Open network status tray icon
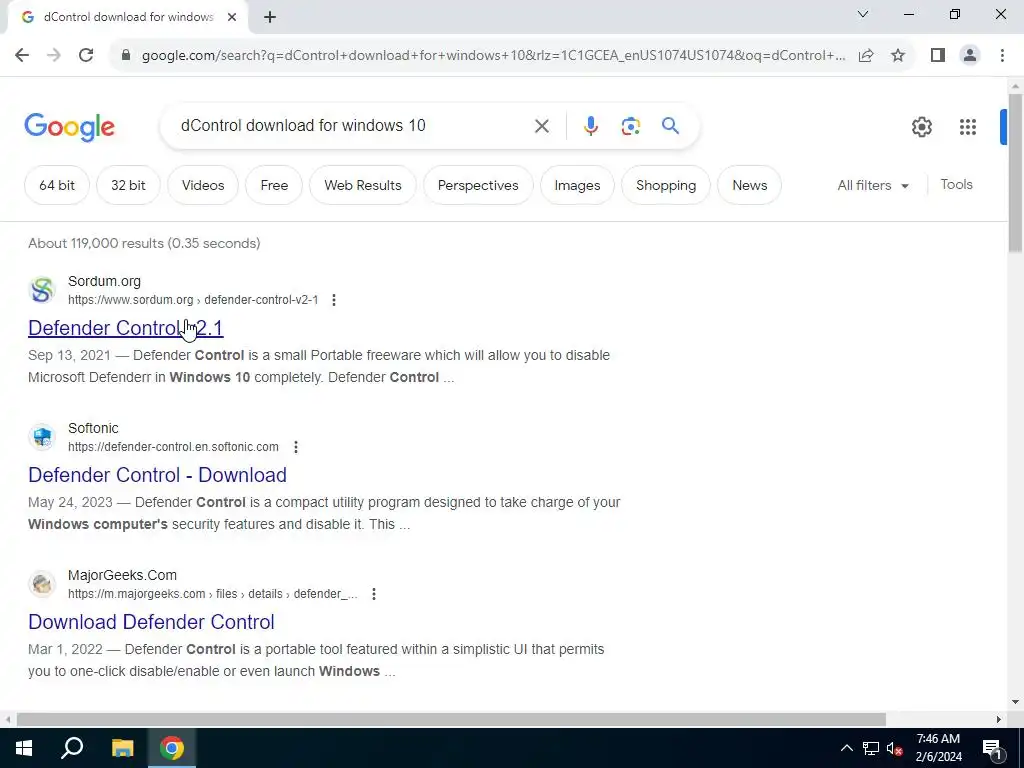 pos(871,748)
